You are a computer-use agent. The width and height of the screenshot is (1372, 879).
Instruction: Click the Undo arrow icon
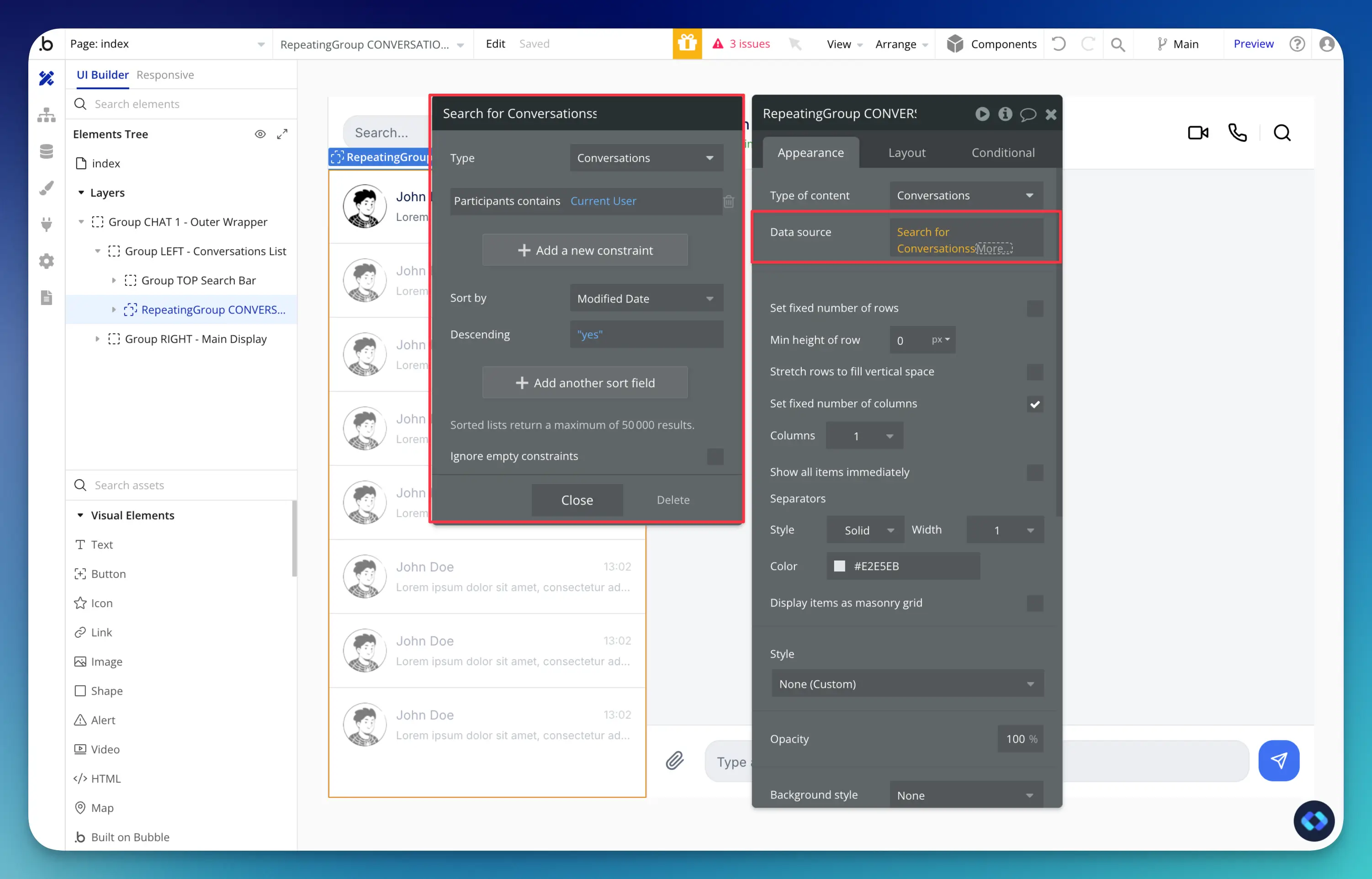coord(1058,44)
